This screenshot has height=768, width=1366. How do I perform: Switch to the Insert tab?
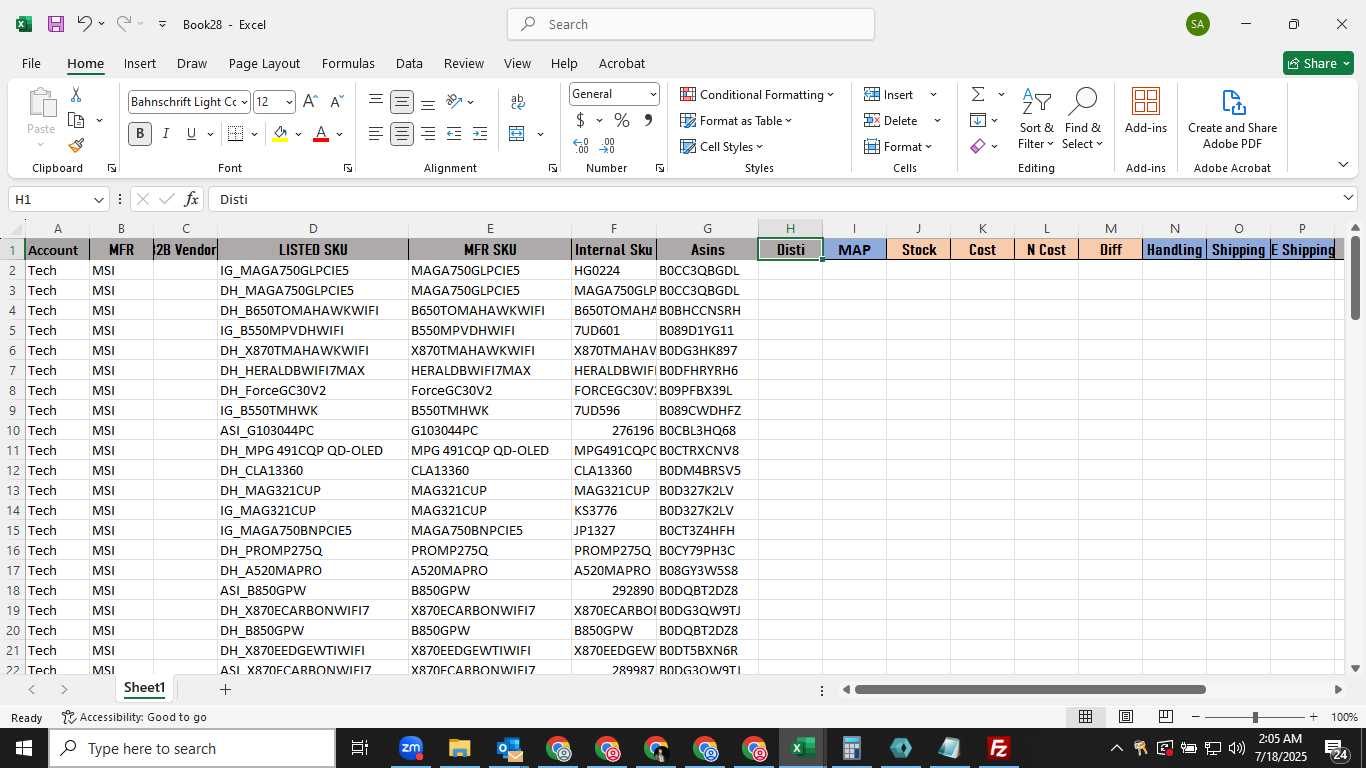pos(140,63)
